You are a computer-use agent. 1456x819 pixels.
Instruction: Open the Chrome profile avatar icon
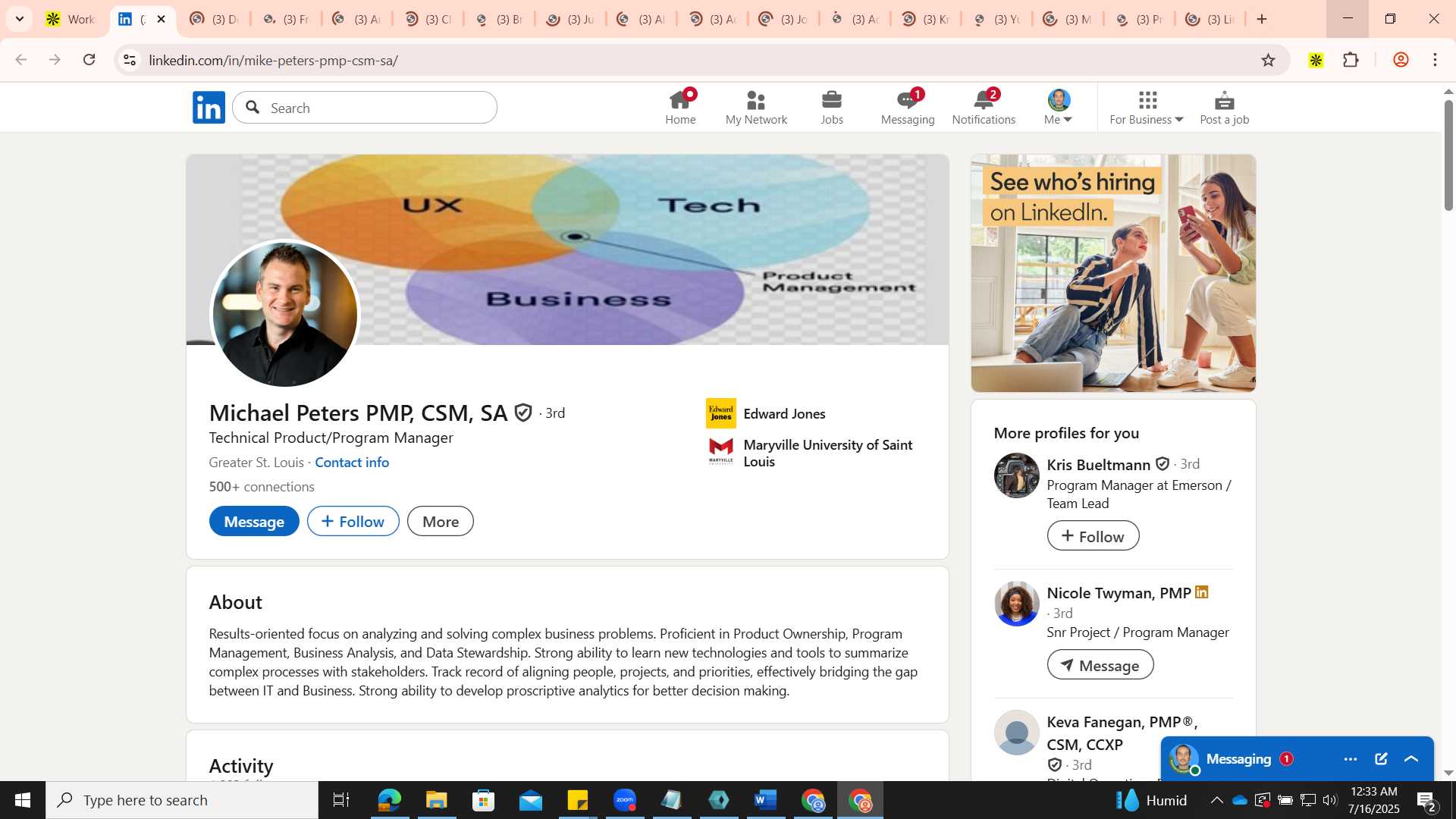(1401, 60)
